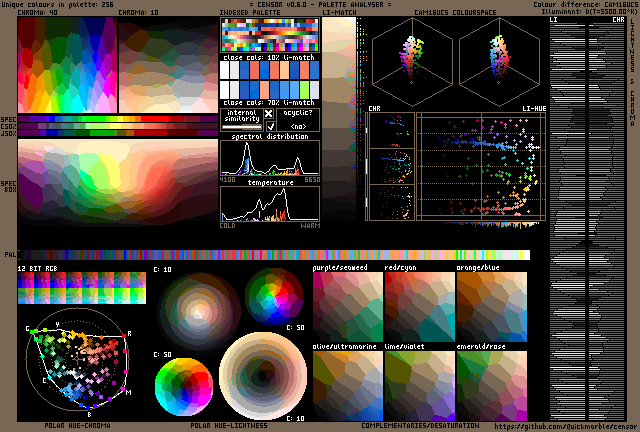Select the lime green swatch in close cols

(304, 90)
